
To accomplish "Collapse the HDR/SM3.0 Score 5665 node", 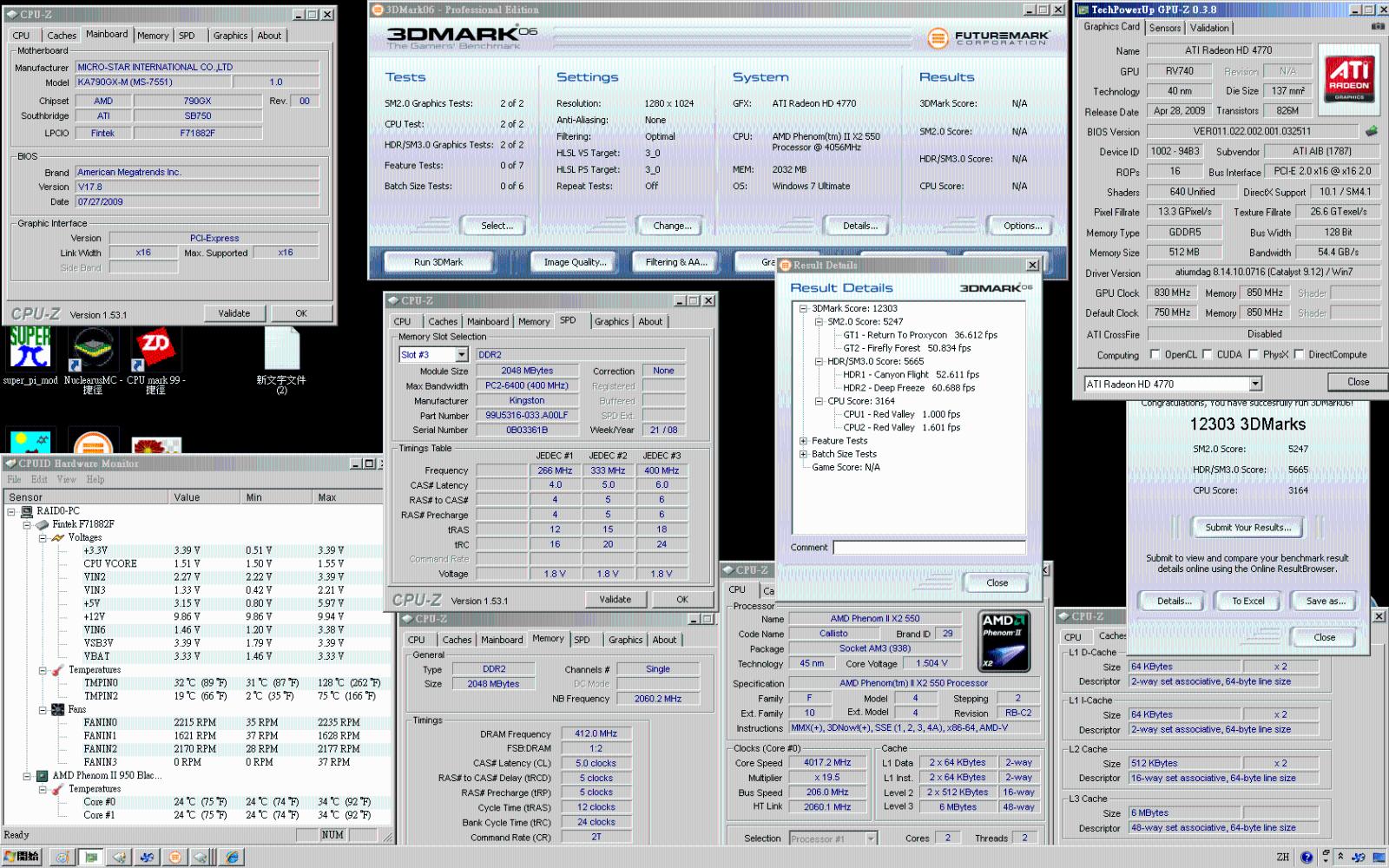I will [x=819, y=361].
